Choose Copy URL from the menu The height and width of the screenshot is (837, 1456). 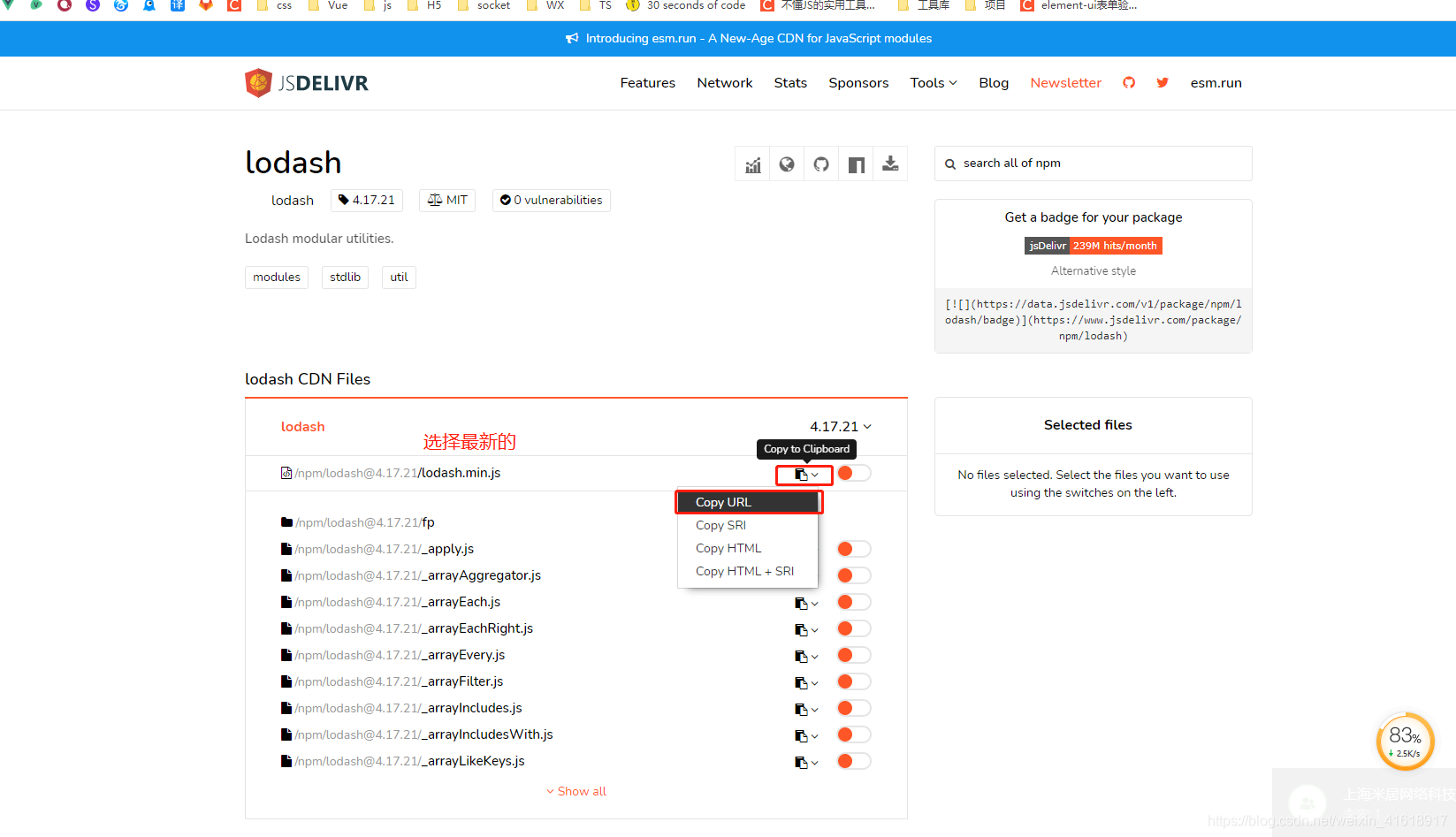pyautogui.click(x=747, y=502)
